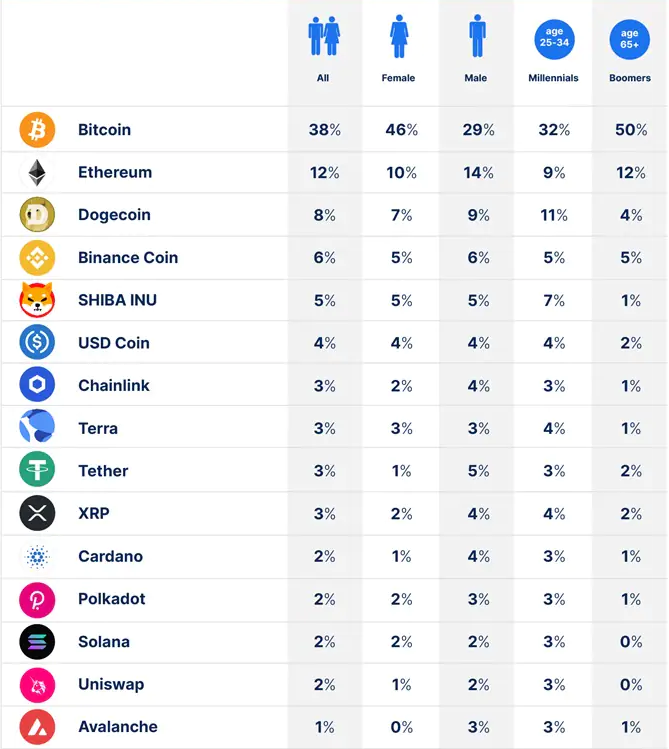Click the yellow Binance Coin icon
This screenshot has width=669, height=749.
pyautogui.click(x=37, y=258)
